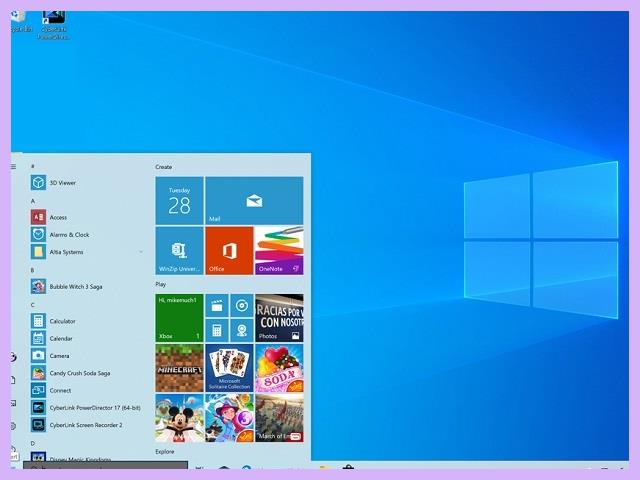Launch the Minecraft tile
640x480 pixels.
click(x=179, y=368)
